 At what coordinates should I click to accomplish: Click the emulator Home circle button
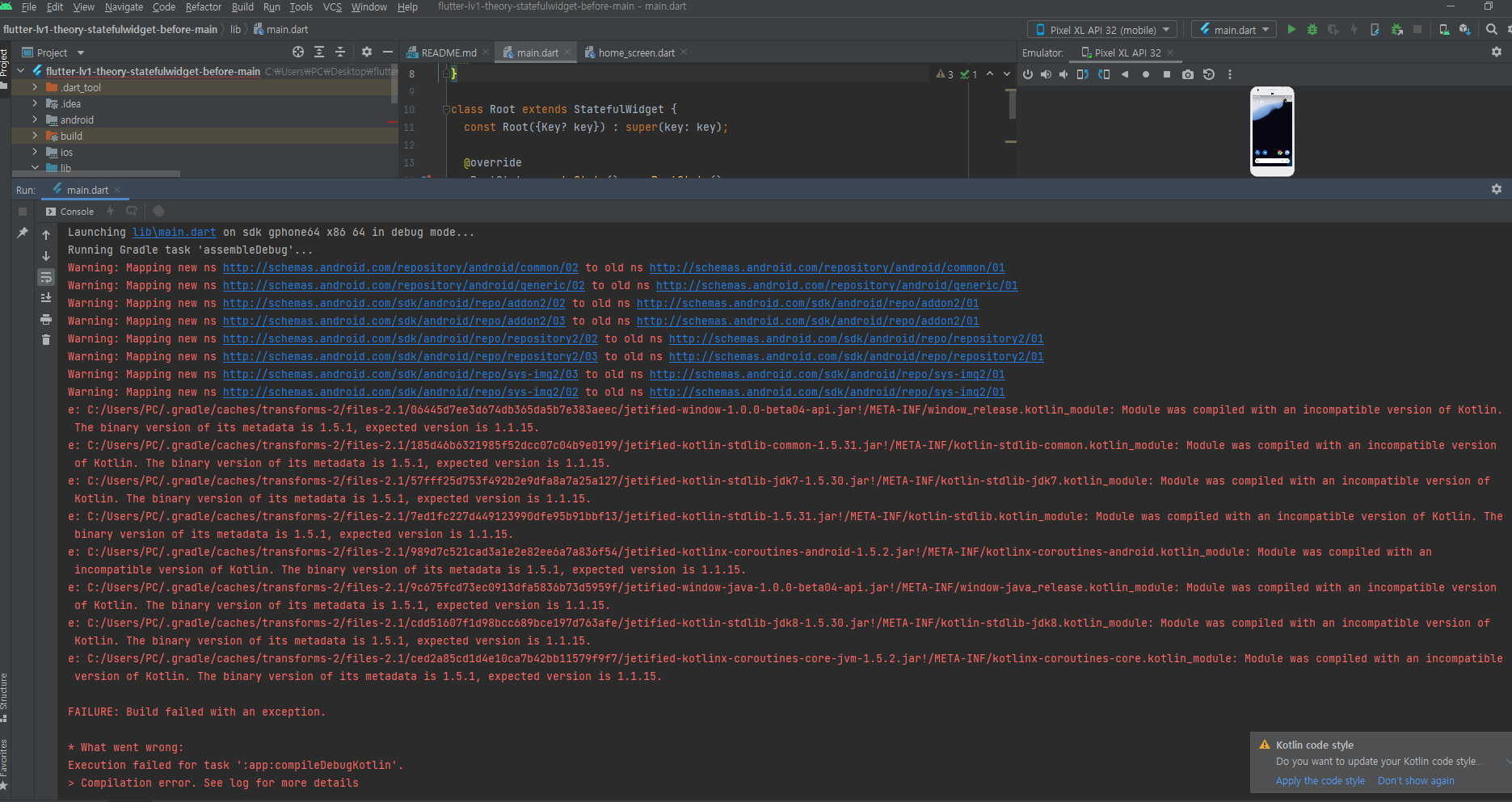point(1145,74)
